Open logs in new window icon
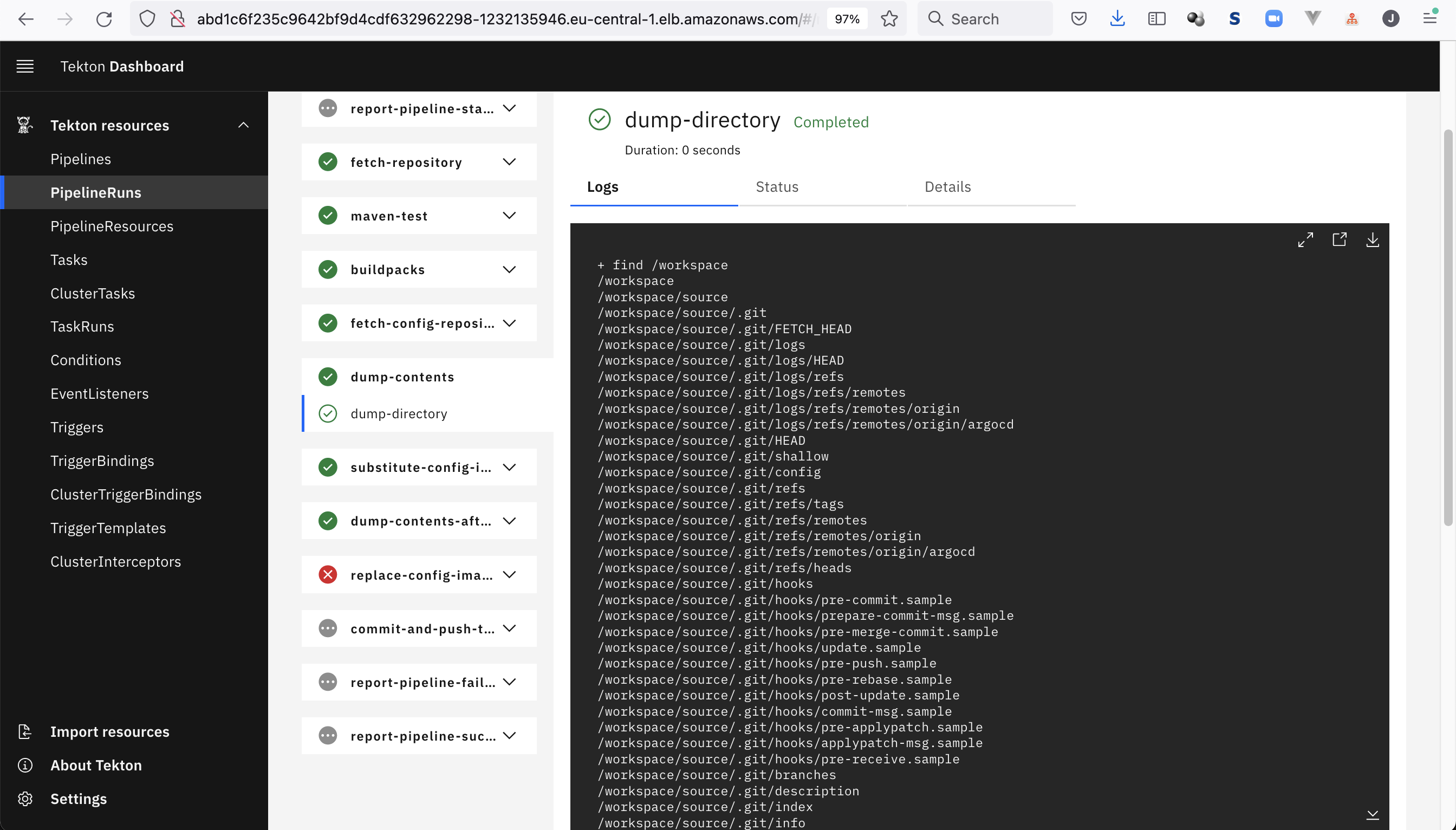The image size is (1456, 830). point(1339,240)
